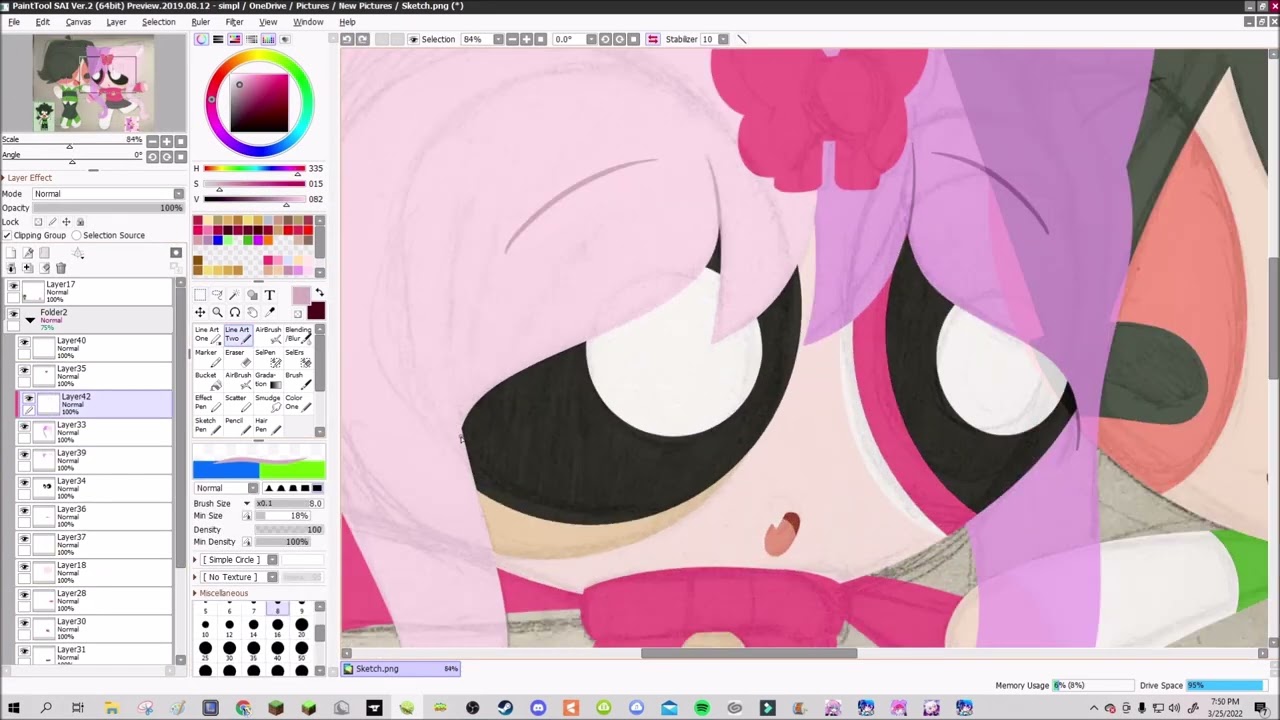Select the Effect Pen tool

pyautogui.click(x=207, y=402)
